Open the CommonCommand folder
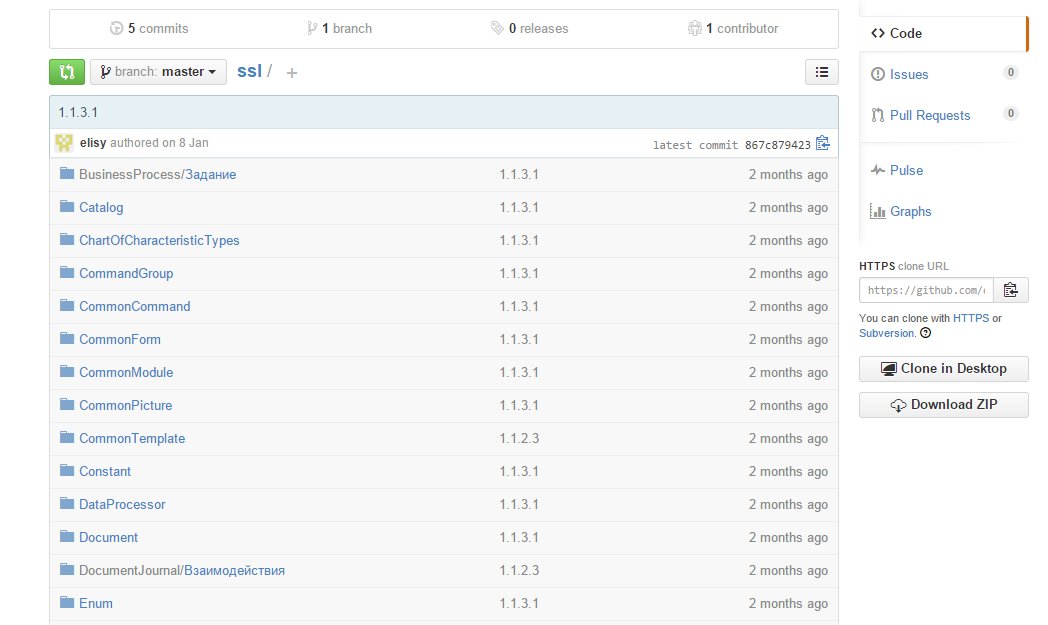This screenshot has height=625, width=1048. [x=134, y=306]
